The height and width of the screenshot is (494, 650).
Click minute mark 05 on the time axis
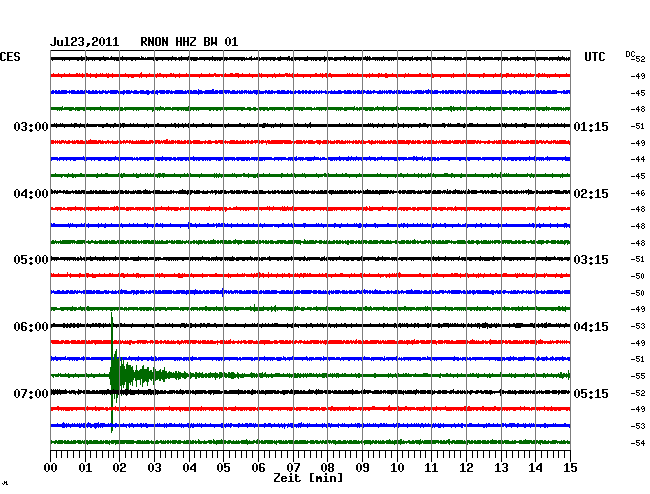[x=223, y=468]
